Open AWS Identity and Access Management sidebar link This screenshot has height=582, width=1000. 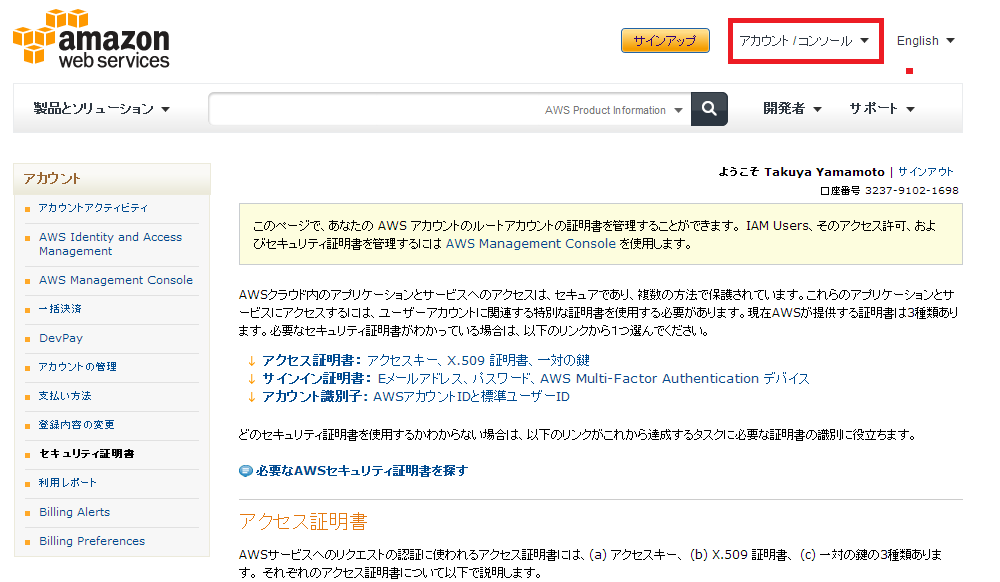[110, 244]
